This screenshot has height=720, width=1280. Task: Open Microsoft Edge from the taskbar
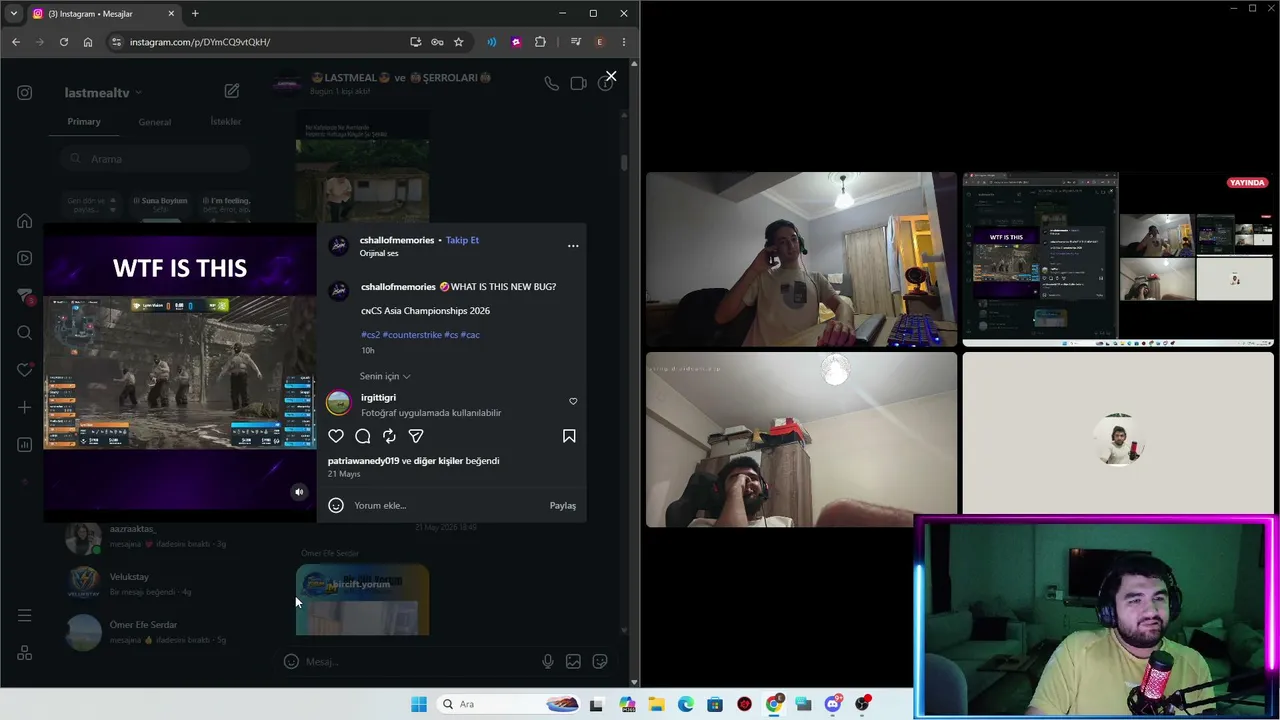click(x=686, y=704)
